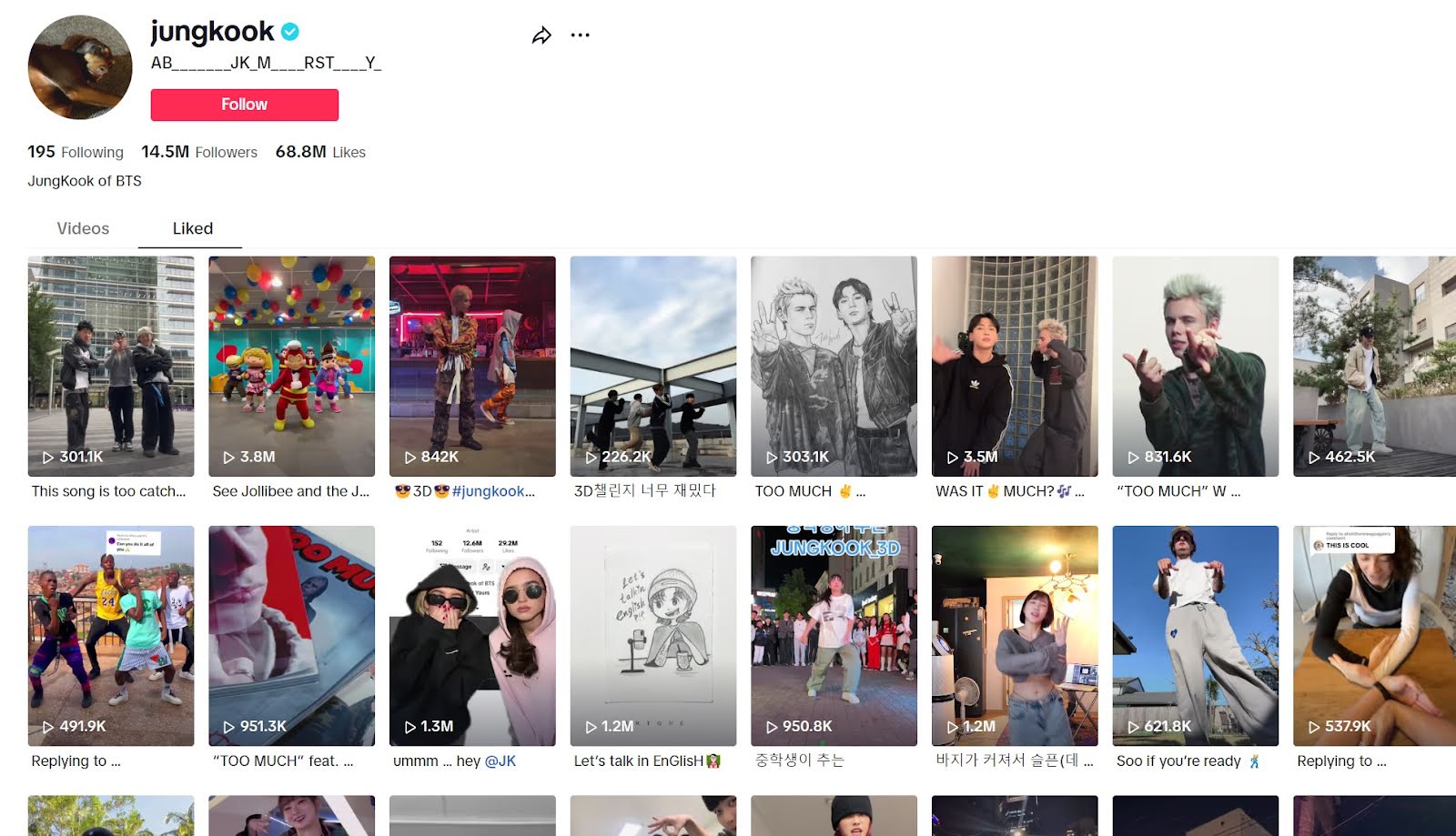Click the caption Let's talk in EnGlisH
1456x836 pixels.
click(647, 760)
